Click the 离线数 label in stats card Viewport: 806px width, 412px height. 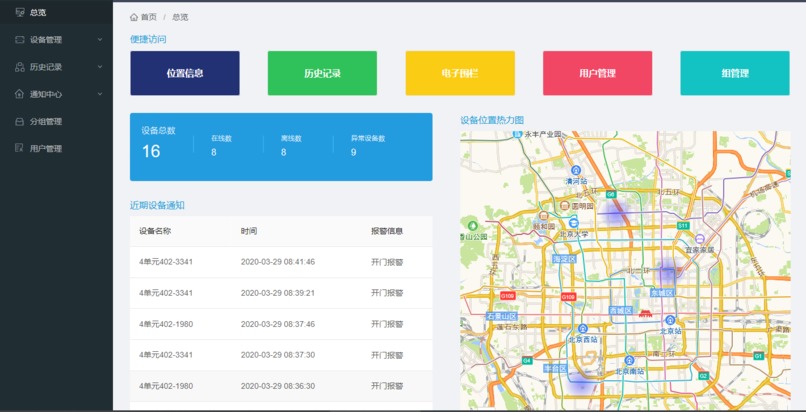pos(291,138)
